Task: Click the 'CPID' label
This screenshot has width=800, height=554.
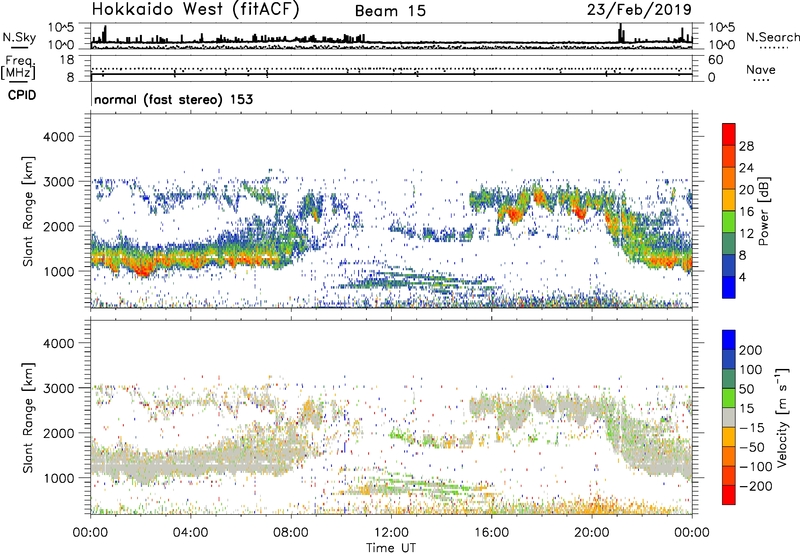Action: pyautogui.click(x=22, y=95)
